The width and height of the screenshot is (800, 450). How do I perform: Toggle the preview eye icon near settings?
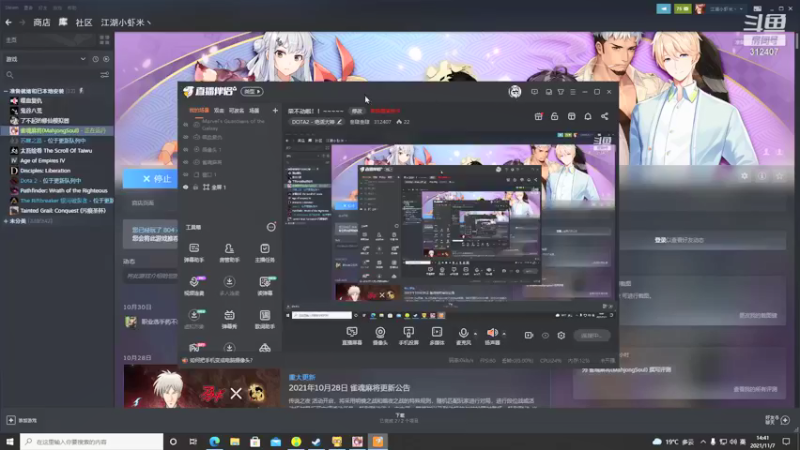pyautogui.click(x=545, y=336)
